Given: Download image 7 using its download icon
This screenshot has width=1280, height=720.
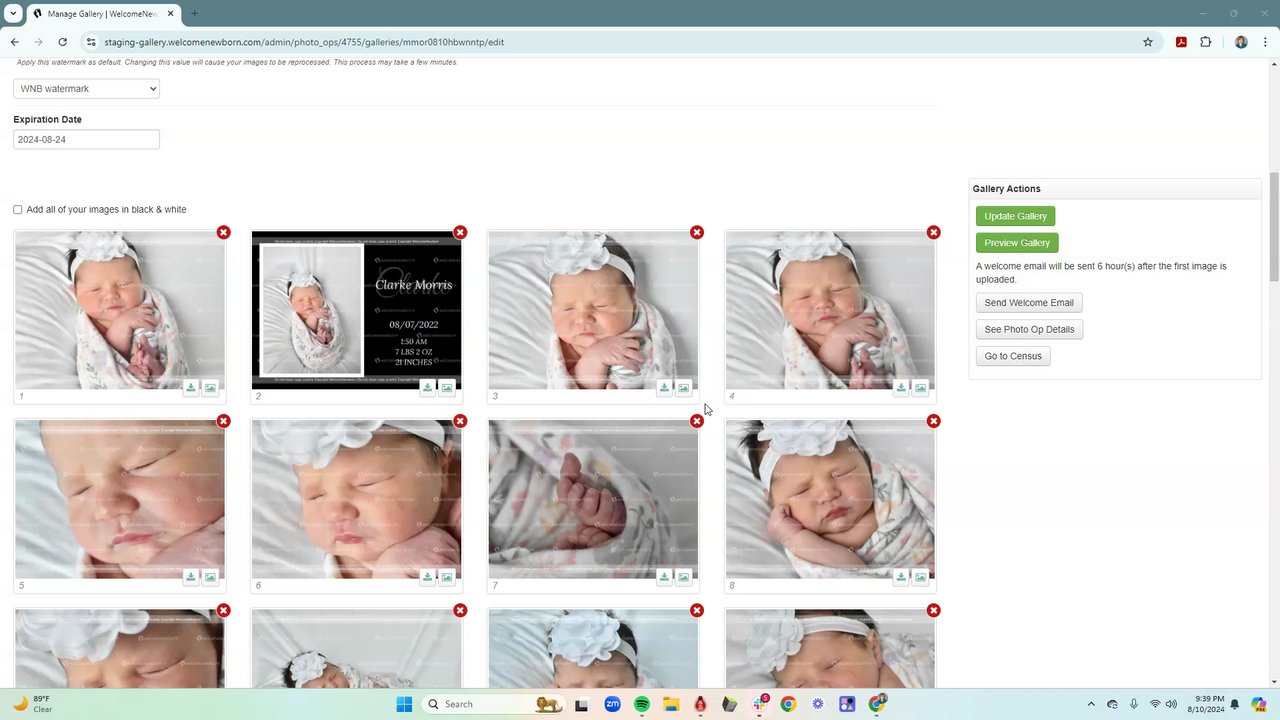Looking at the screenshot, I should click(x=665, y=576).
